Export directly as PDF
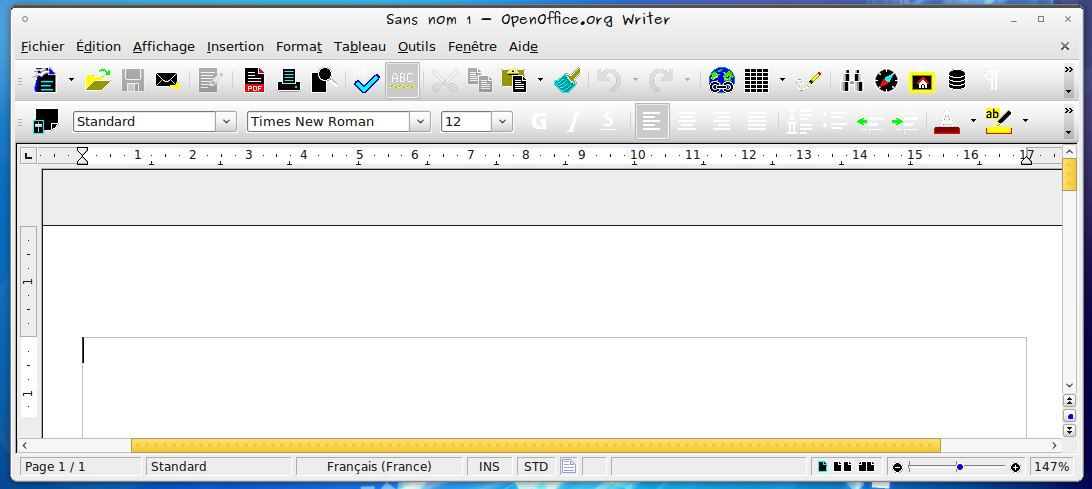This screenshot has width=1092, height=489. [254, 80]
